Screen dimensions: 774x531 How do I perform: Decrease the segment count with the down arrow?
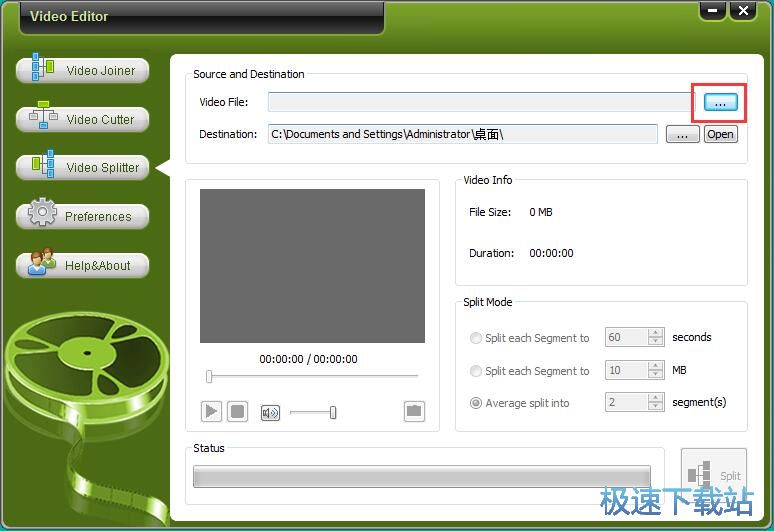656,406
